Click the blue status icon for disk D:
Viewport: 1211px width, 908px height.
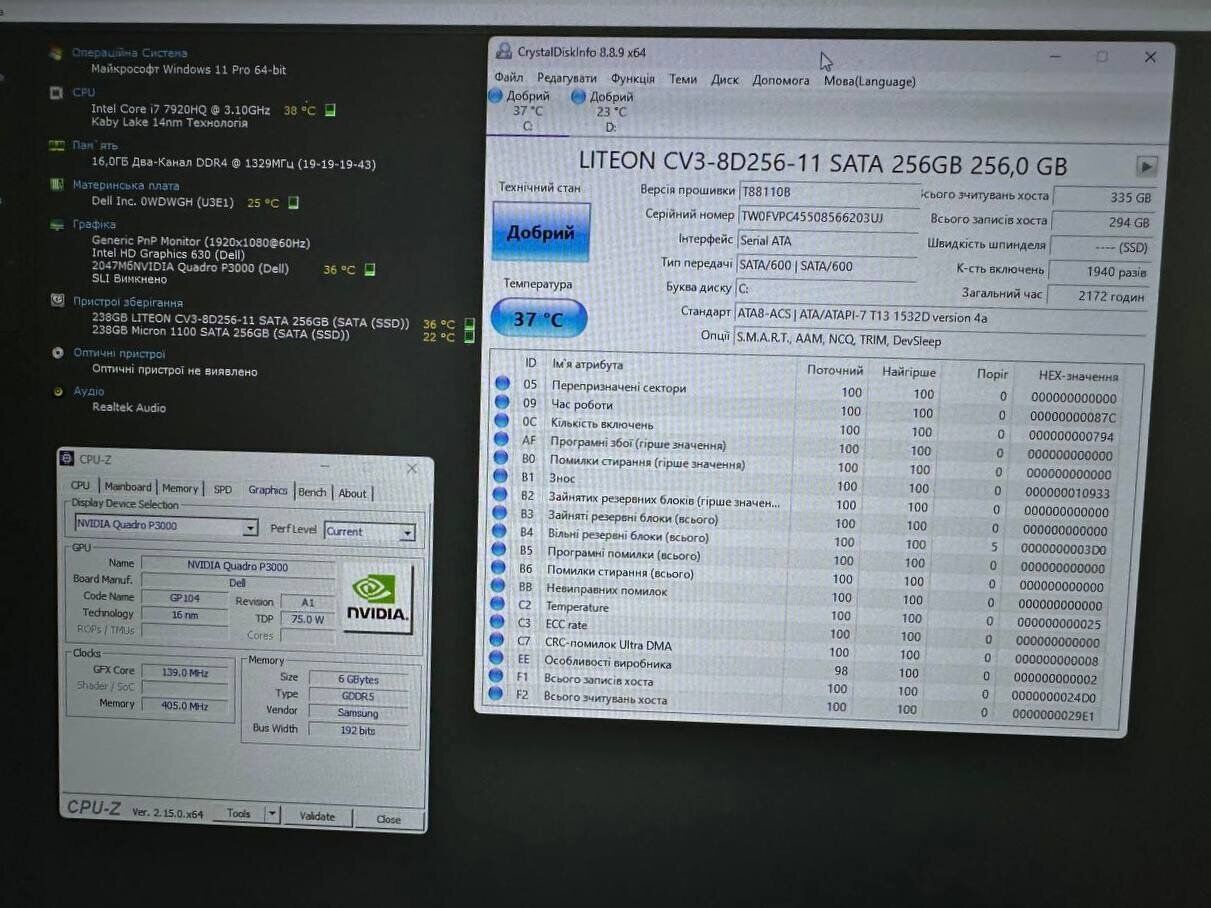[578, 97]
